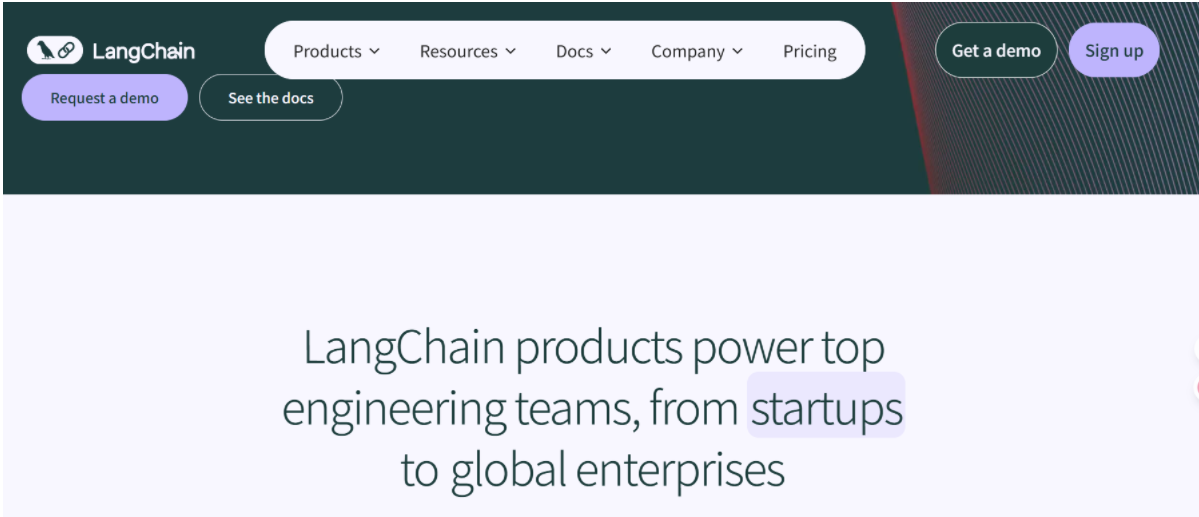Click the "to global enterprises" heading line
The height and width of the screenshot is (517, 1199).
click(592, 469)
